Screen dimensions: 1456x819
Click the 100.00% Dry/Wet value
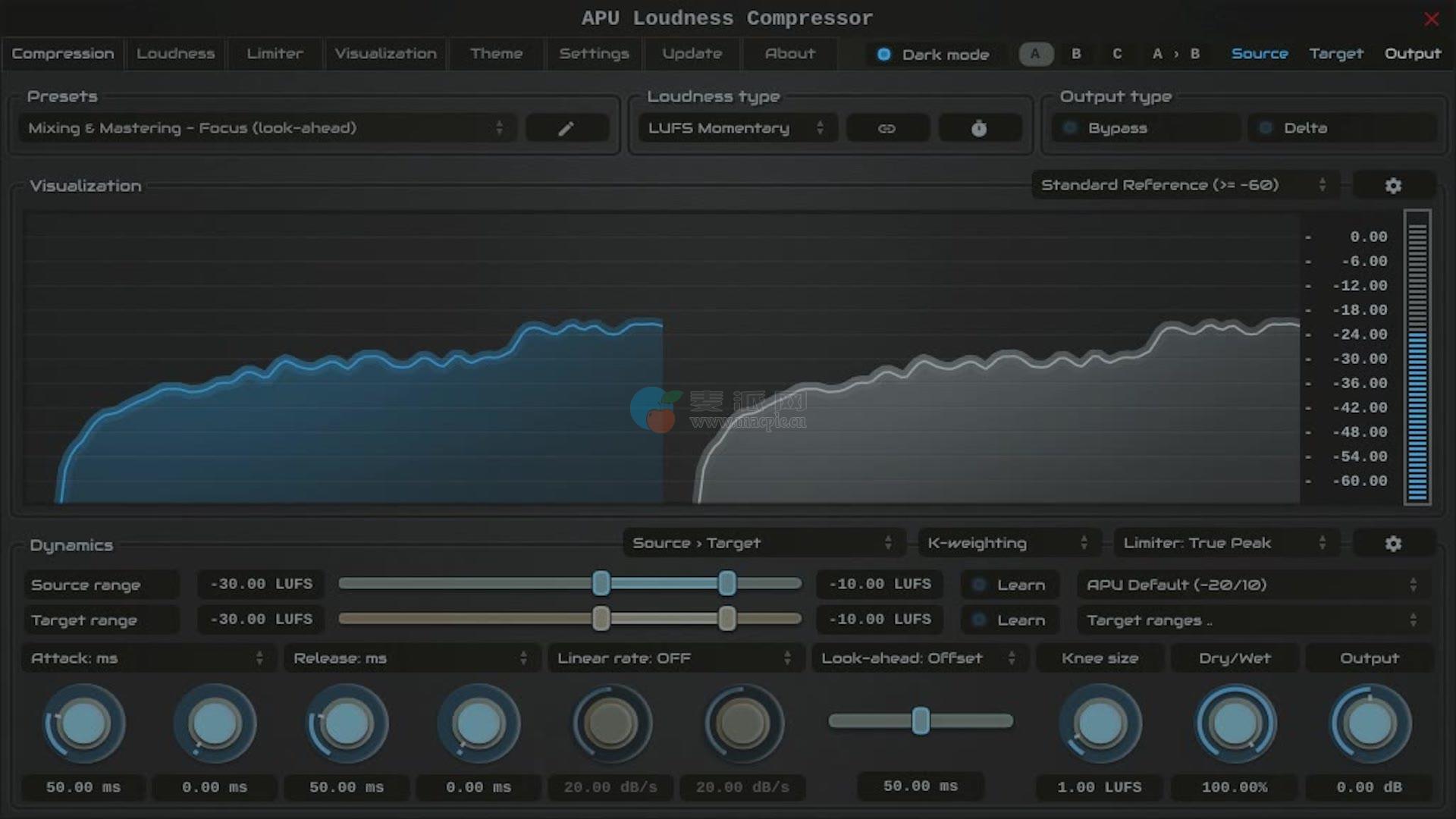coord(1235,787)
